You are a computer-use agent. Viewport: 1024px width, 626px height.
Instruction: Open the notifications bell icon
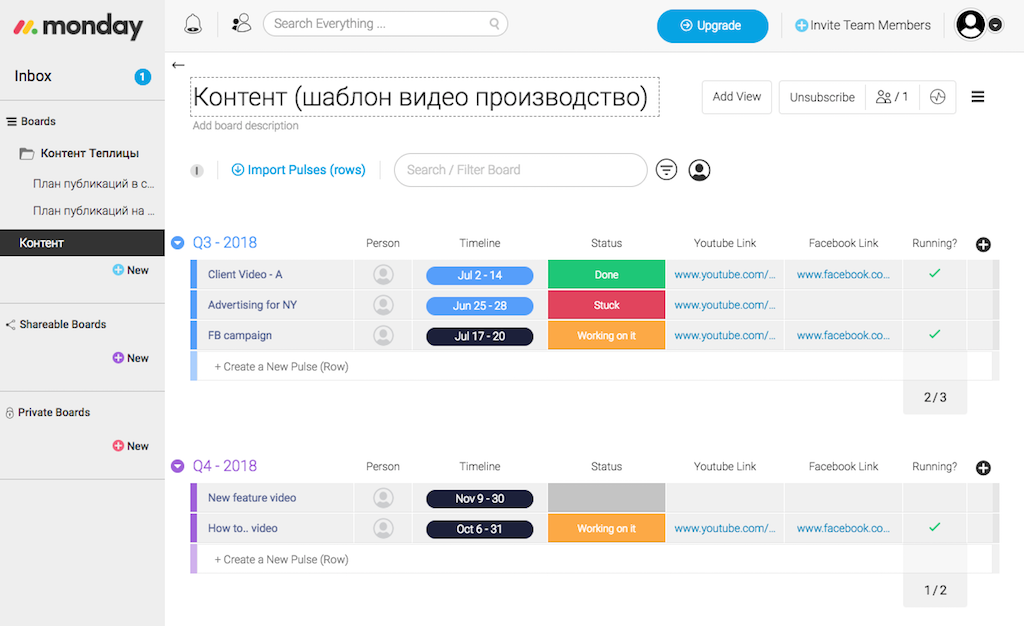click(193, 24)
